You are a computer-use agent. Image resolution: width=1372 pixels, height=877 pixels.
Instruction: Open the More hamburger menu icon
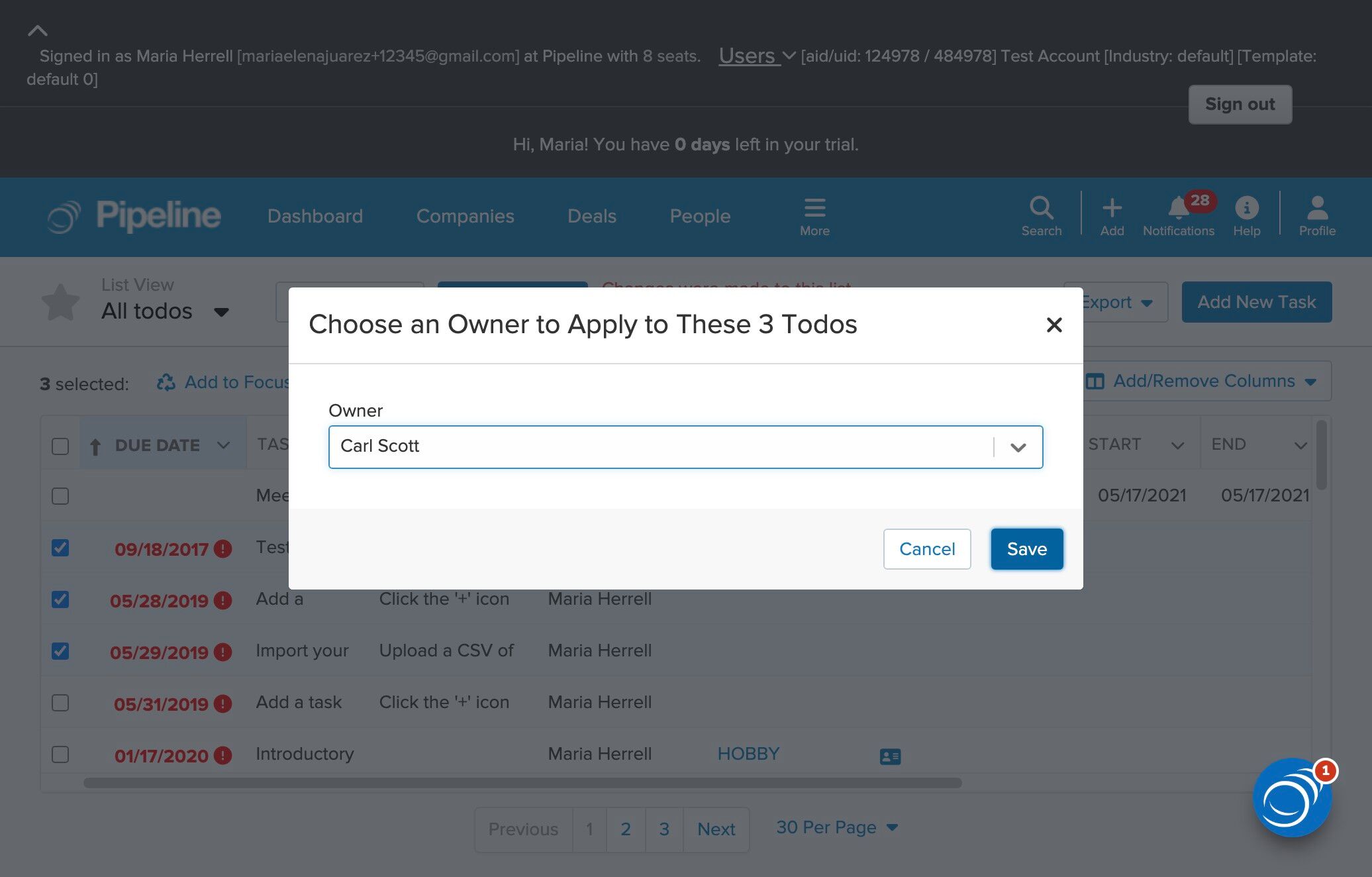click(814, 208)
